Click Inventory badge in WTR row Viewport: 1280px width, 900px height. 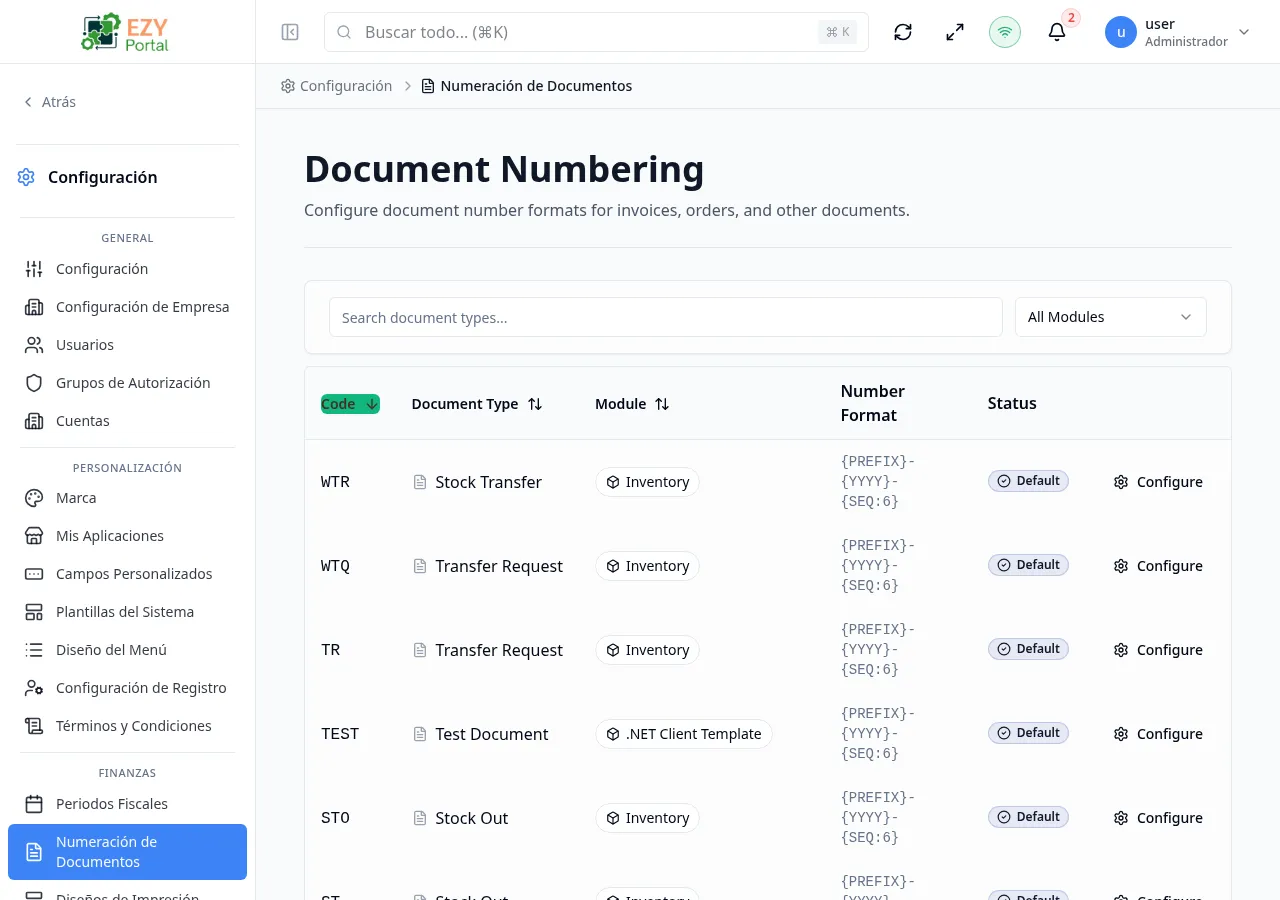[x=647, y=482]
